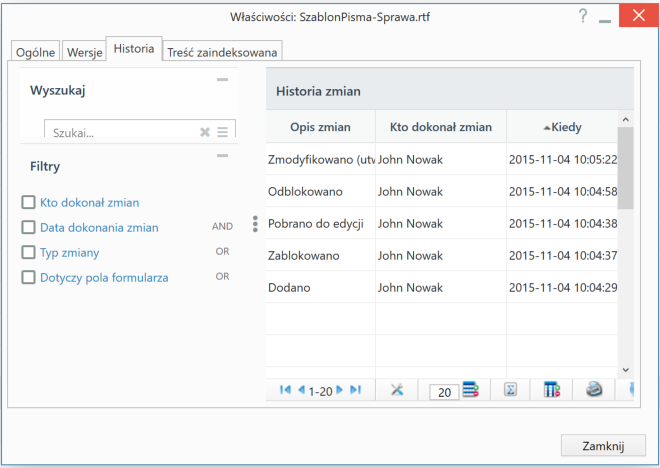Enable the 'Kto dokonał zmian' filter checkbox

(x=28, y=202)
